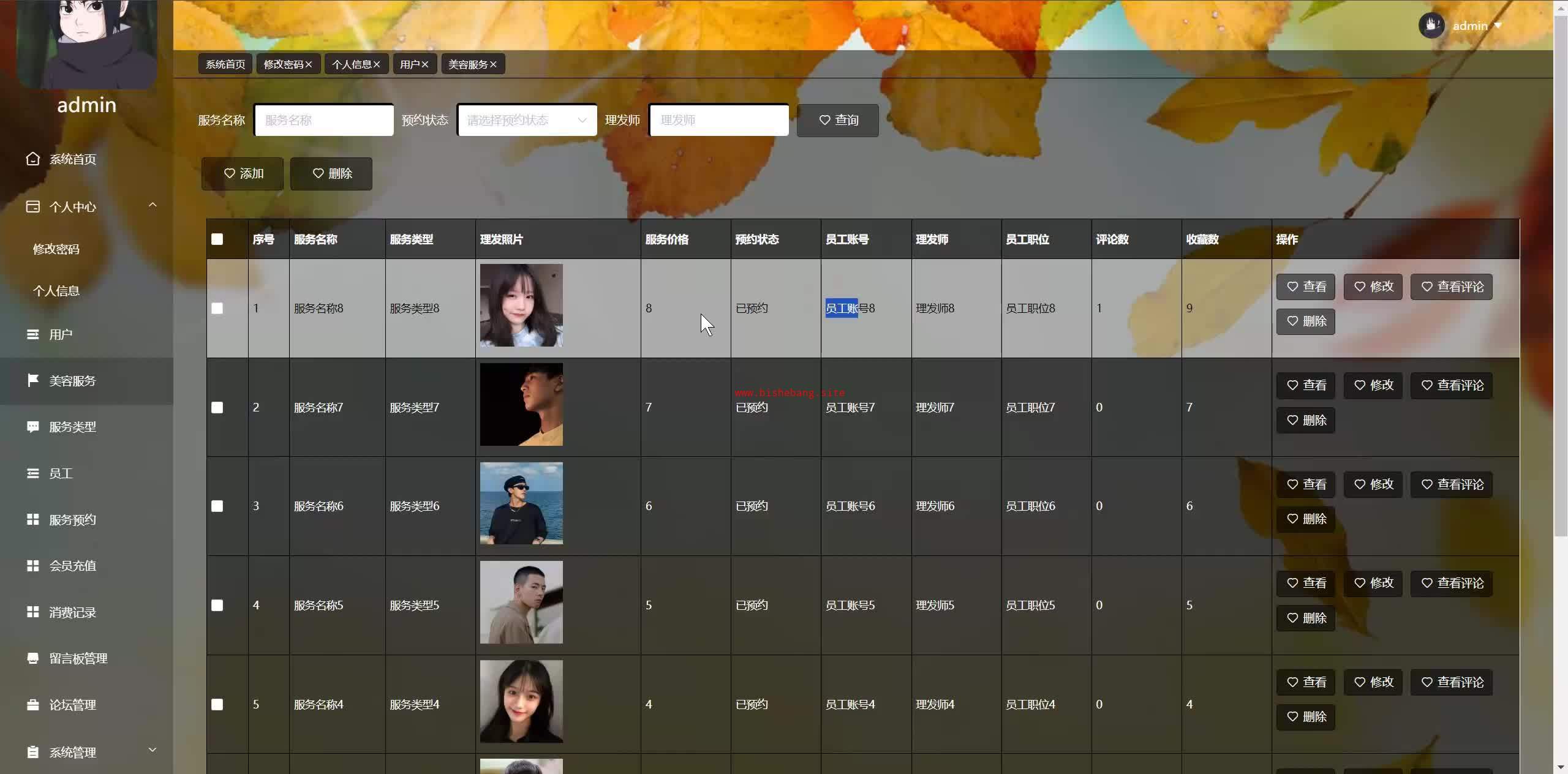Check the checkbox for row 服务名称6

click(x=217, y=506)
